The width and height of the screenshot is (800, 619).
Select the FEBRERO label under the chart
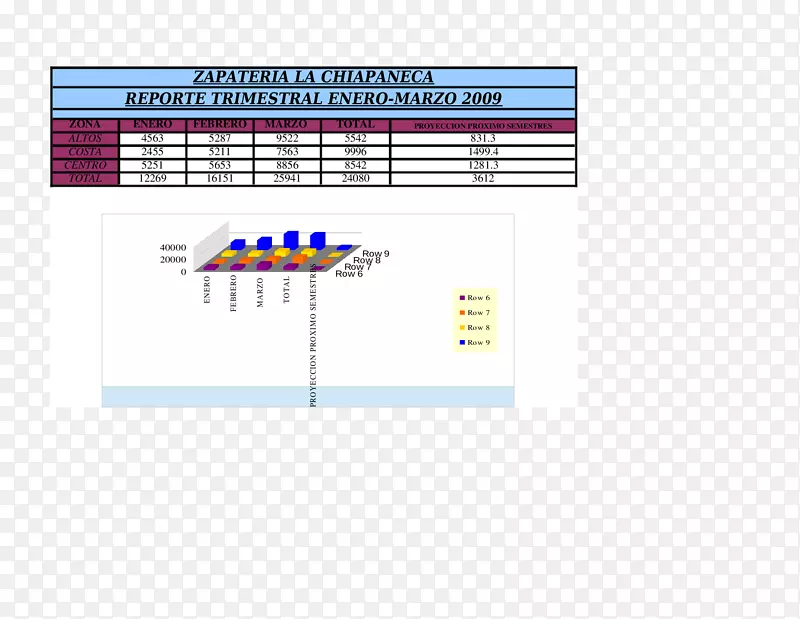[x=233, y=293]
